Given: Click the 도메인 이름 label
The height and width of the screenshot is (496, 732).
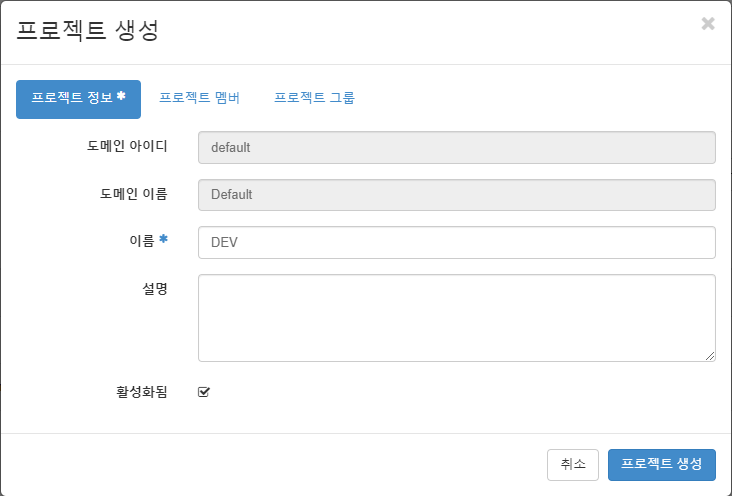Looking at the screenshot, I should point(134,194).
